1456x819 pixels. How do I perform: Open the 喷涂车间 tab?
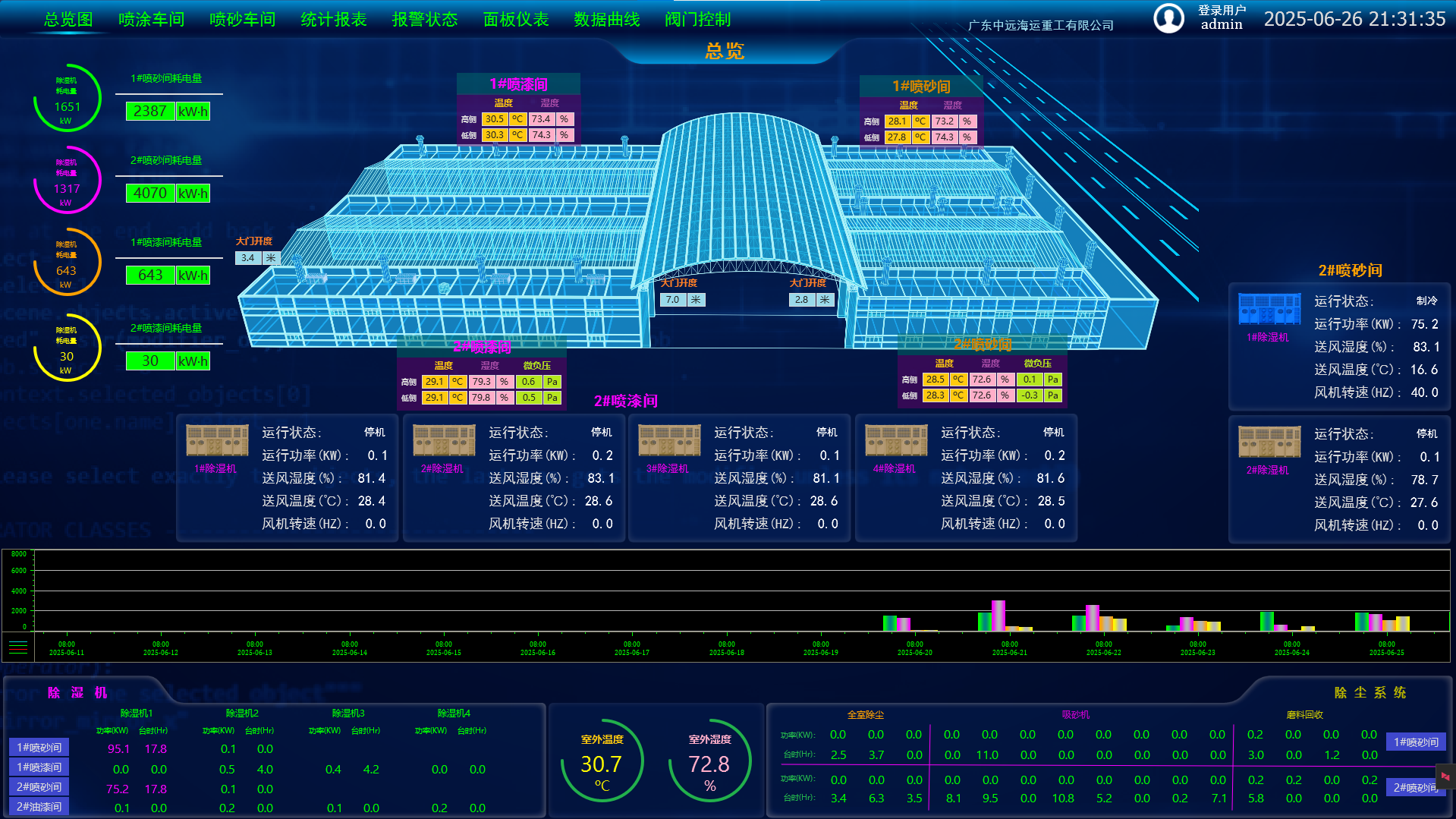coord(151,20)
